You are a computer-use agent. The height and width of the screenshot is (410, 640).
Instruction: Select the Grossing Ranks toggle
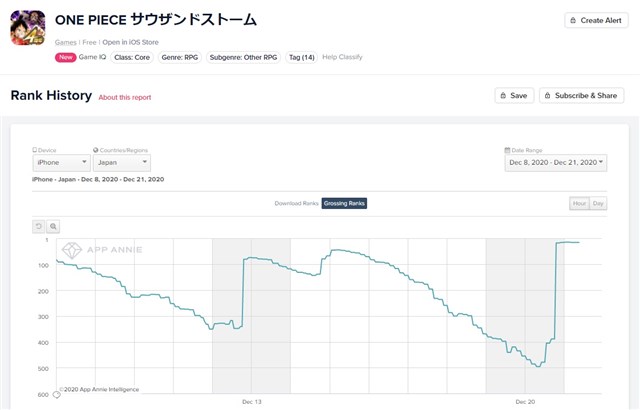pos(344,203)
